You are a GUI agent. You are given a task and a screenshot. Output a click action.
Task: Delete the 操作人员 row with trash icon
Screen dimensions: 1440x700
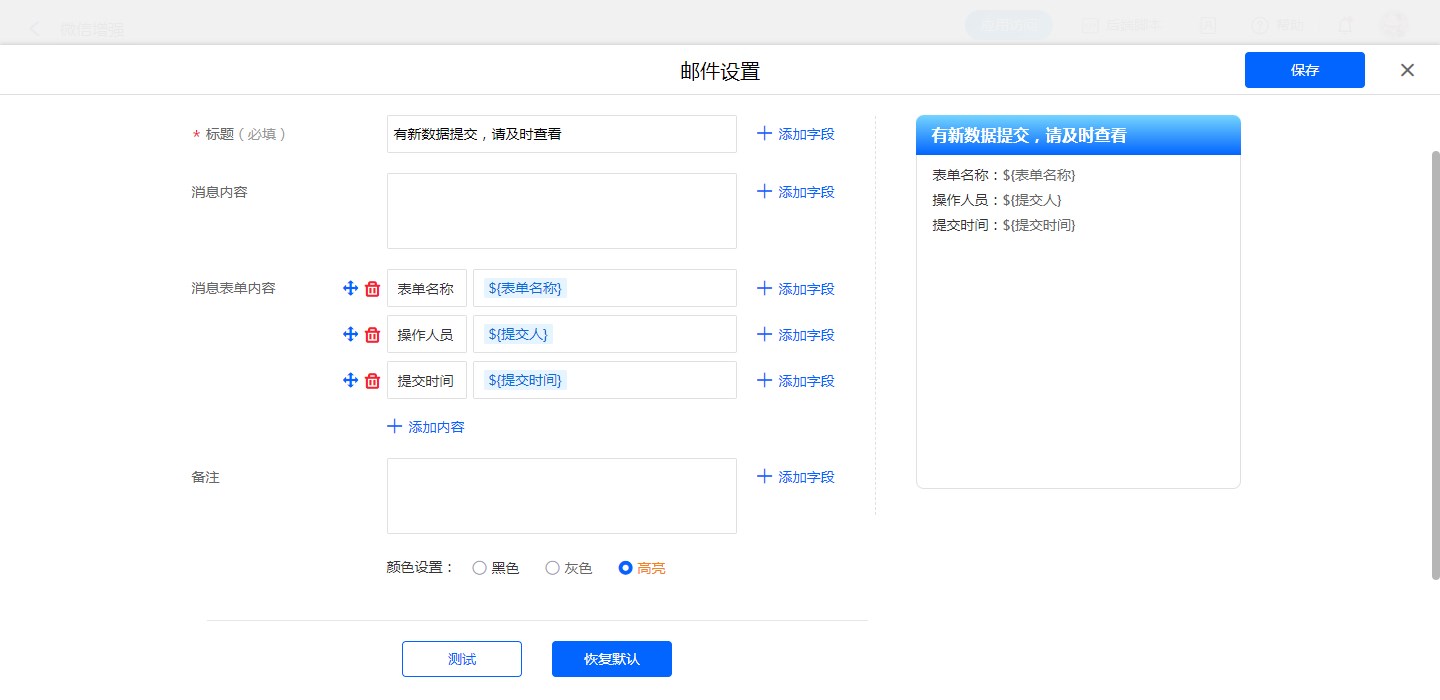(x=373, y=335)
